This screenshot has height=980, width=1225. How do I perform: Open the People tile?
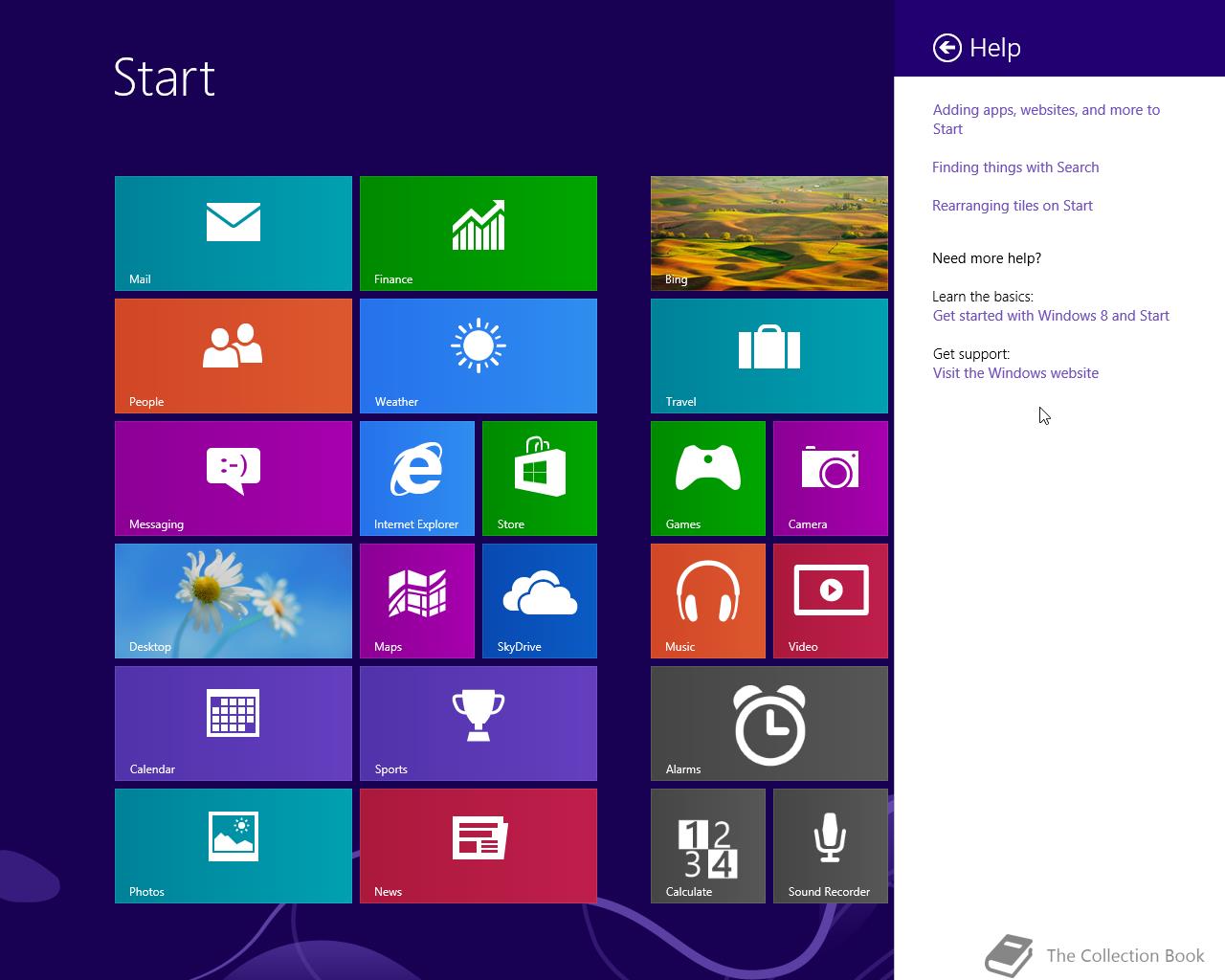coord(234,356)
